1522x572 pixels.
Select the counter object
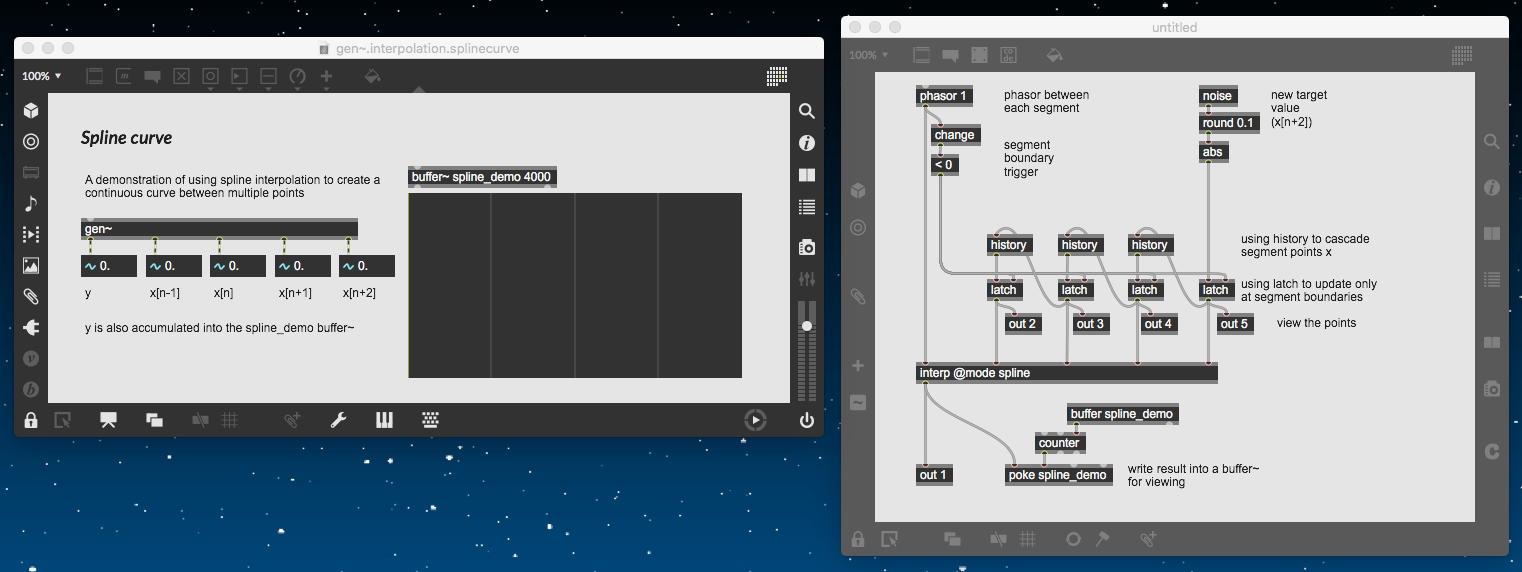(1060, 443)
